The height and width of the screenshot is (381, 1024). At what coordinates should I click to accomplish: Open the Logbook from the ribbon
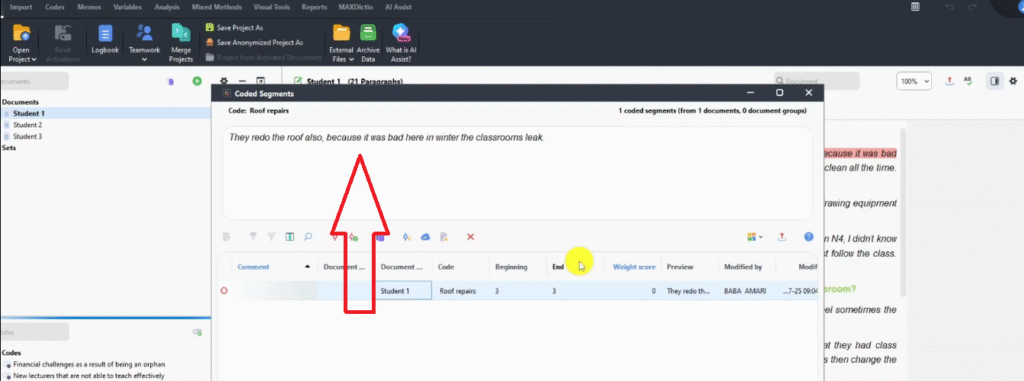105,39
